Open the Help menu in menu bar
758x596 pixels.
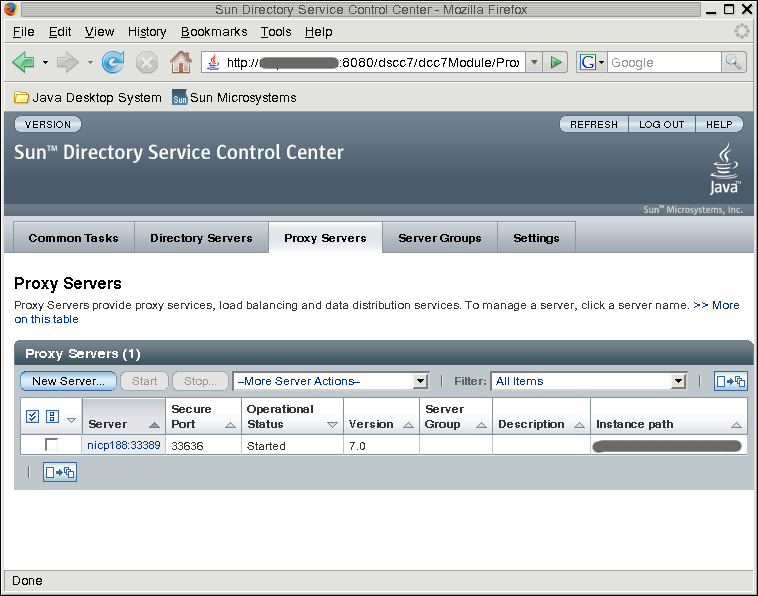pyautogui.click(x=319, y=32)
